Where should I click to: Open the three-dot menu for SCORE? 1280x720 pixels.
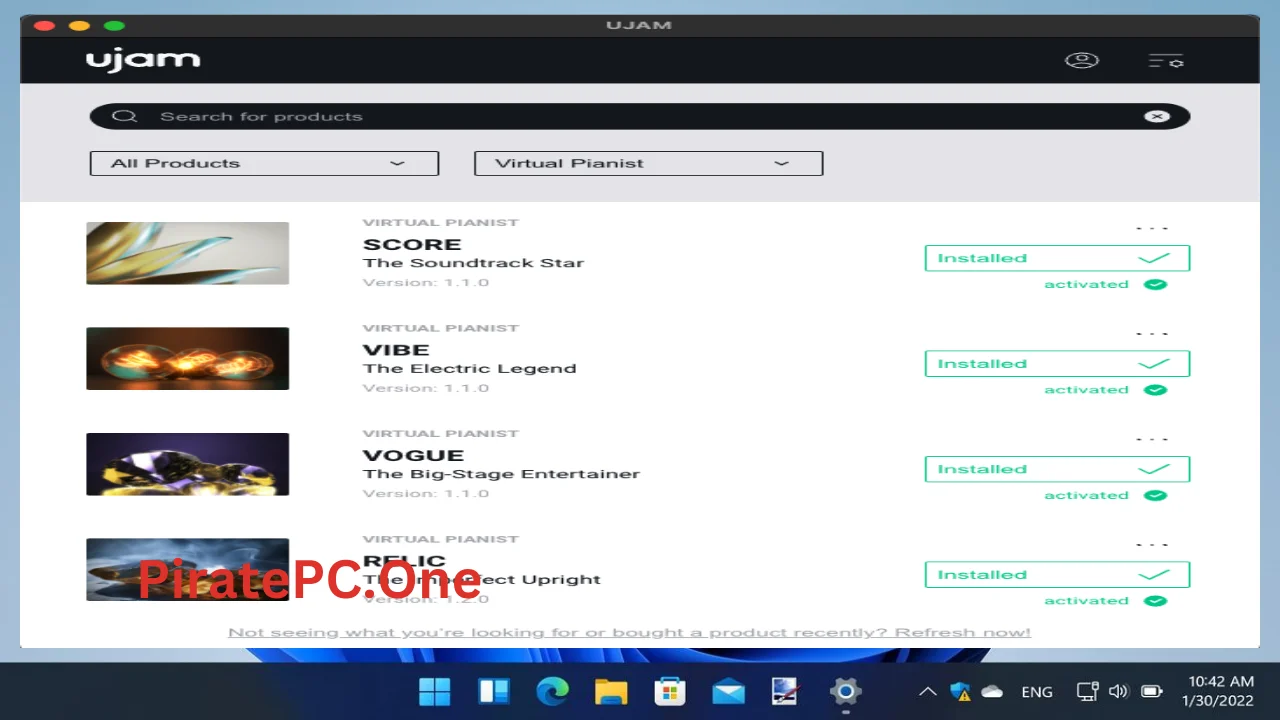pyautogui.click(x=1152, y=228)
